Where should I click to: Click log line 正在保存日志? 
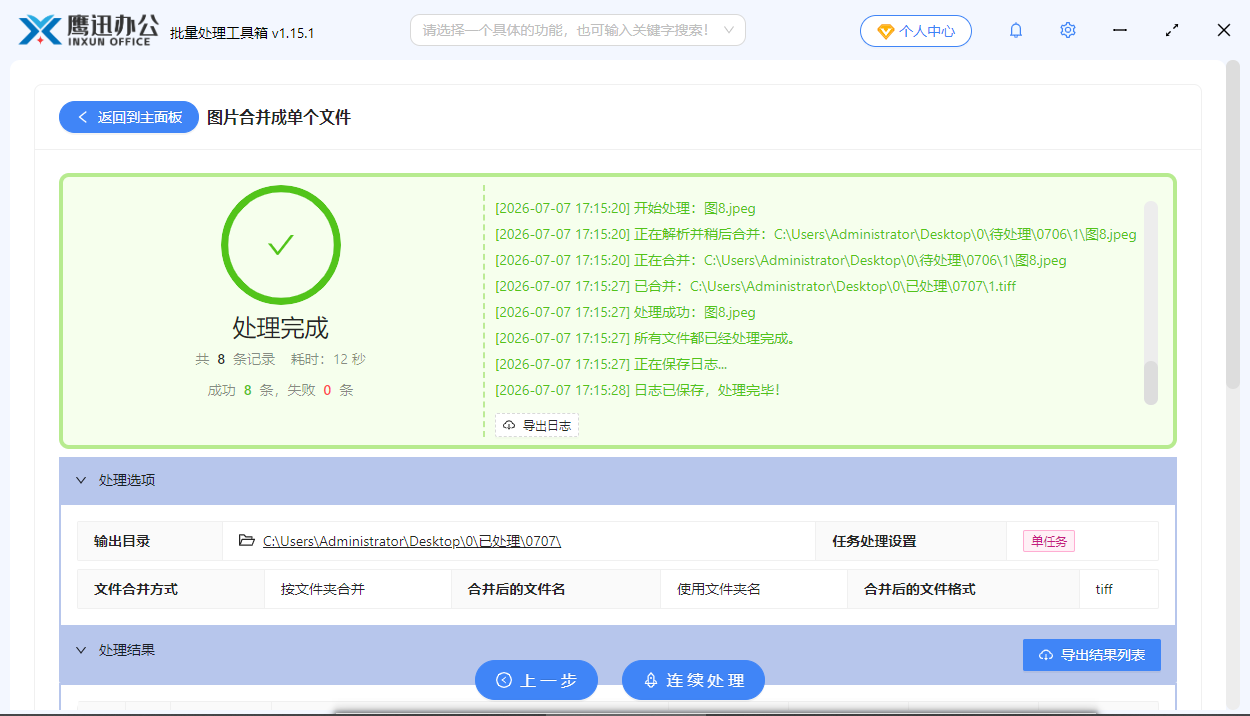click(611, 364)
